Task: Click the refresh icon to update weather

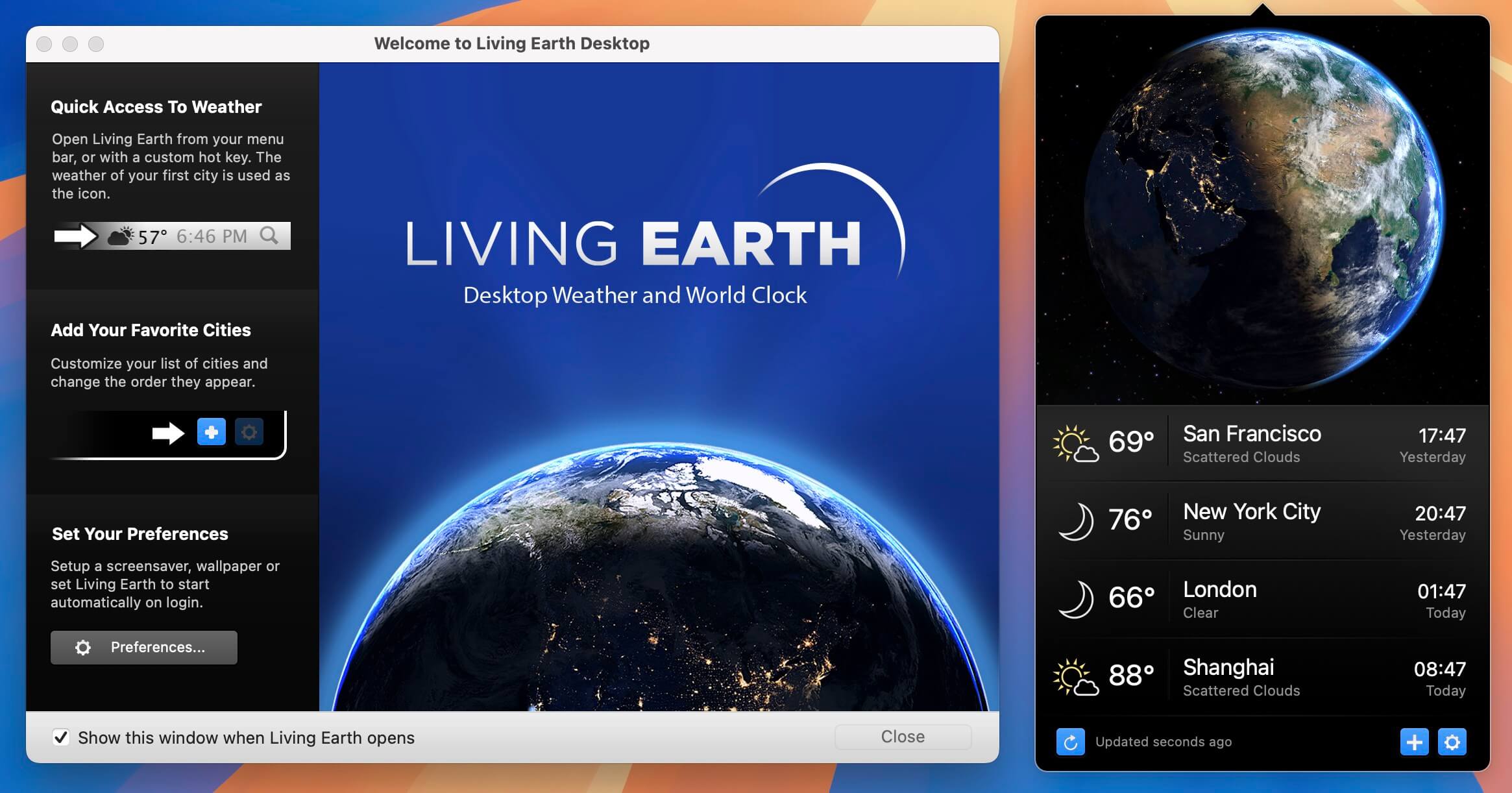Action: coord(1071,742)
